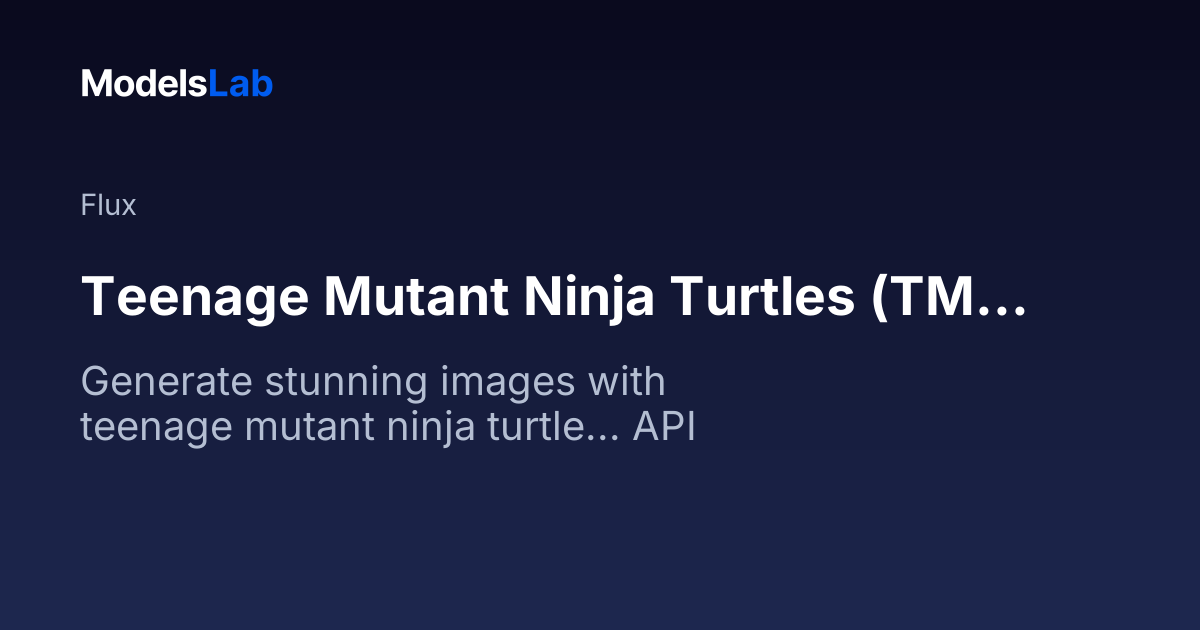Click the ModelsLab logo
The image size is (1200, 630).
[x=177, y=84]
